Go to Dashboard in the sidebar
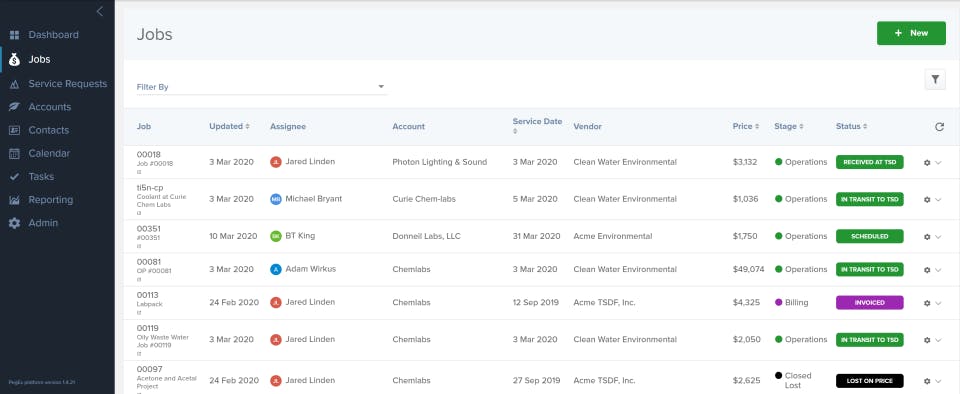This screenshot has width=960, height=394. [53, 35]
